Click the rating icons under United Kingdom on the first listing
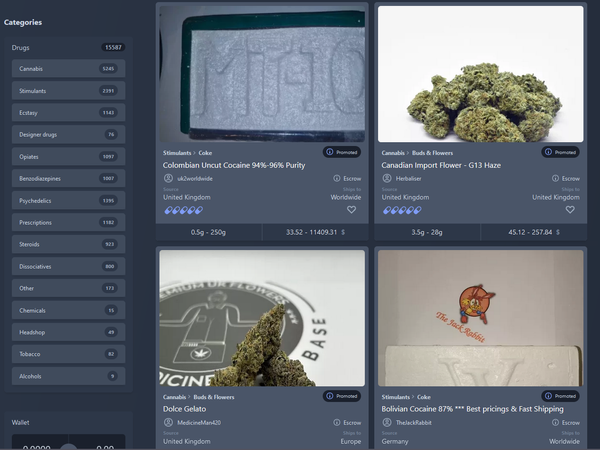The height and width of the screenshot is (450, 600). tap(184, 210)
